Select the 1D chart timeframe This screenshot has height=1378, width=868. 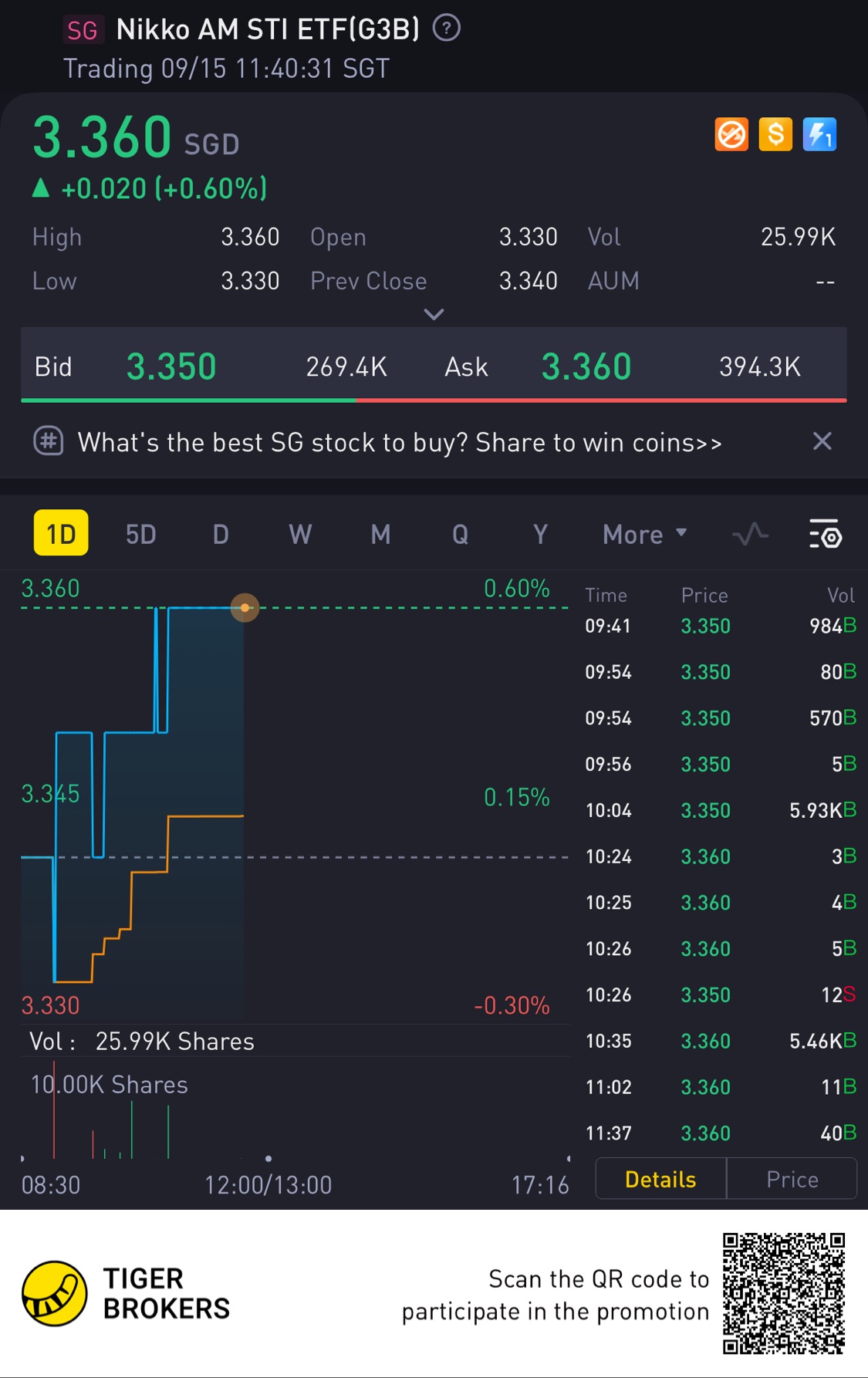click(x=61, y=533)
